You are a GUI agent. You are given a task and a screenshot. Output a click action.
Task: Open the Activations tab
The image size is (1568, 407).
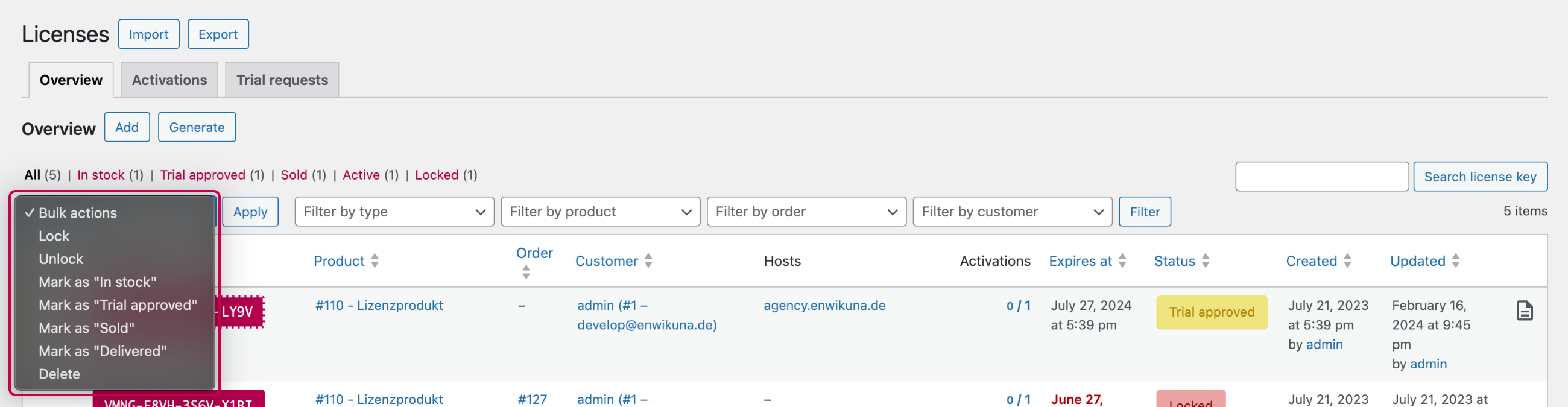tap(169, 80)
